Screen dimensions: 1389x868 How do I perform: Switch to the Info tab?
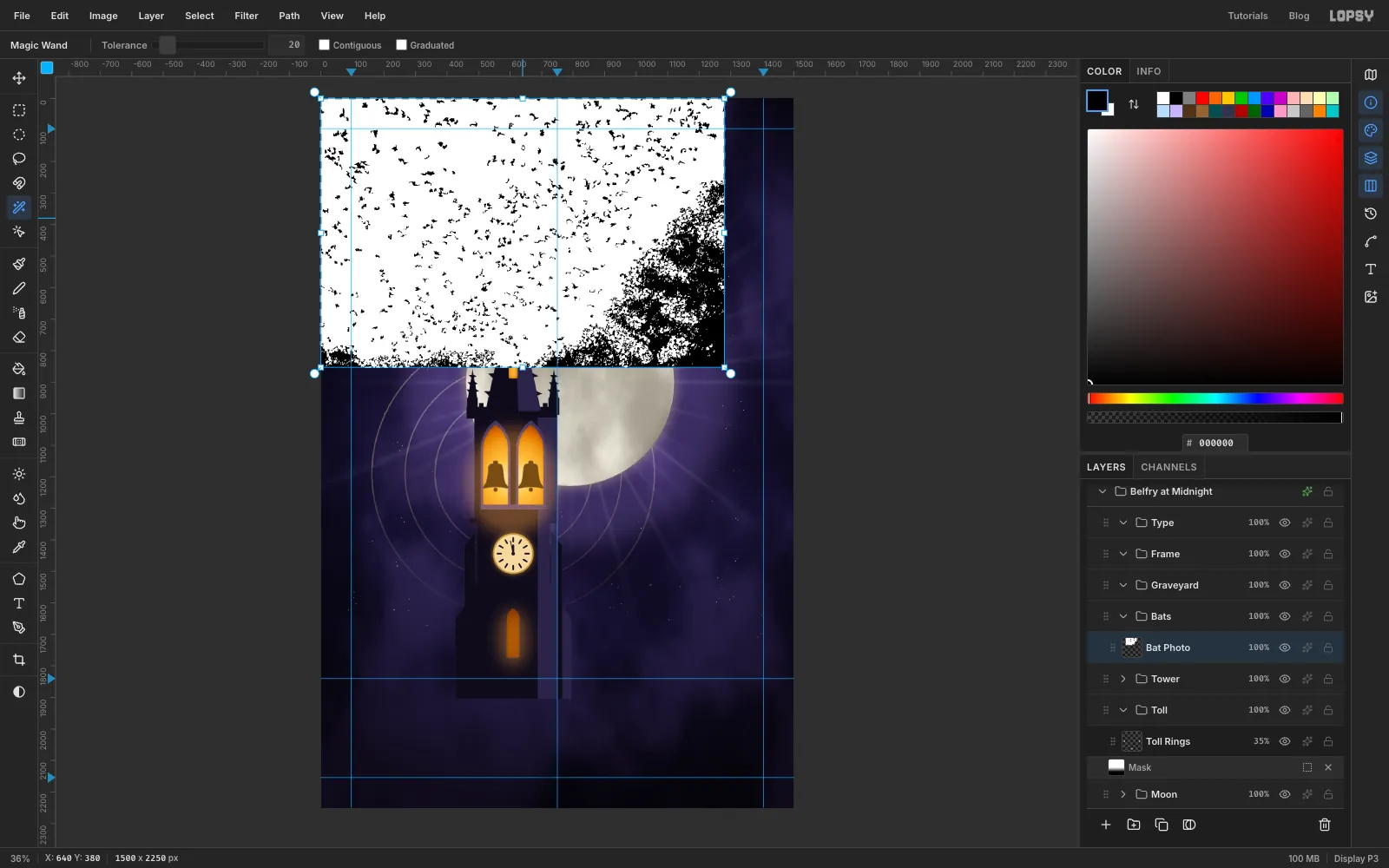coord(1149,71)
